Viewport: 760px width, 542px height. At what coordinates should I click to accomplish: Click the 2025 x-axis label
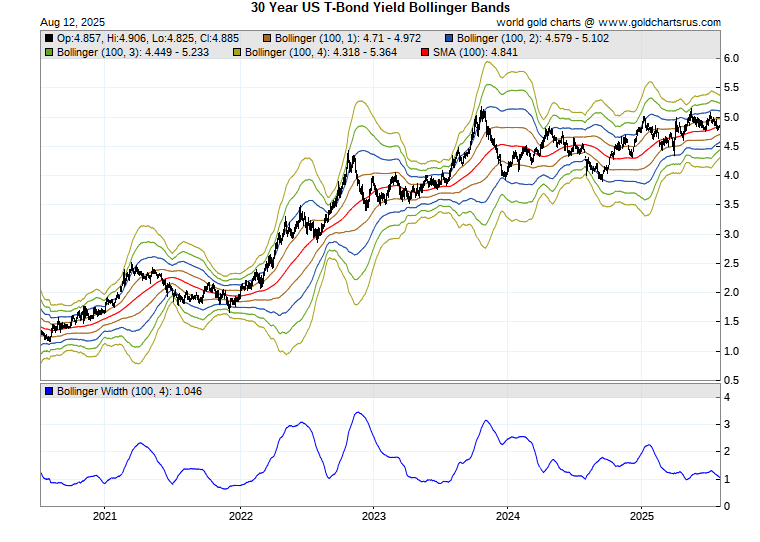(x=642, y=516)
